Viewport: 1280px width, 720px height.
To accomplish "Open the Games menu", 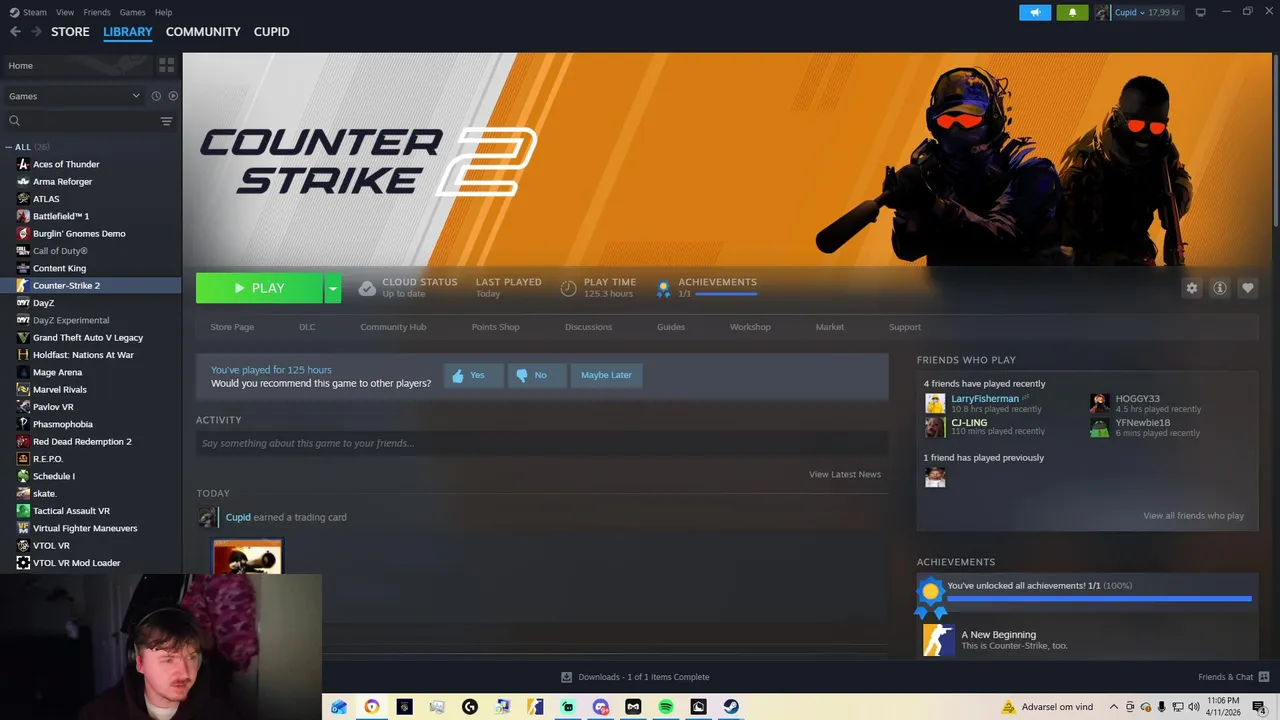I will coord(132,12).
